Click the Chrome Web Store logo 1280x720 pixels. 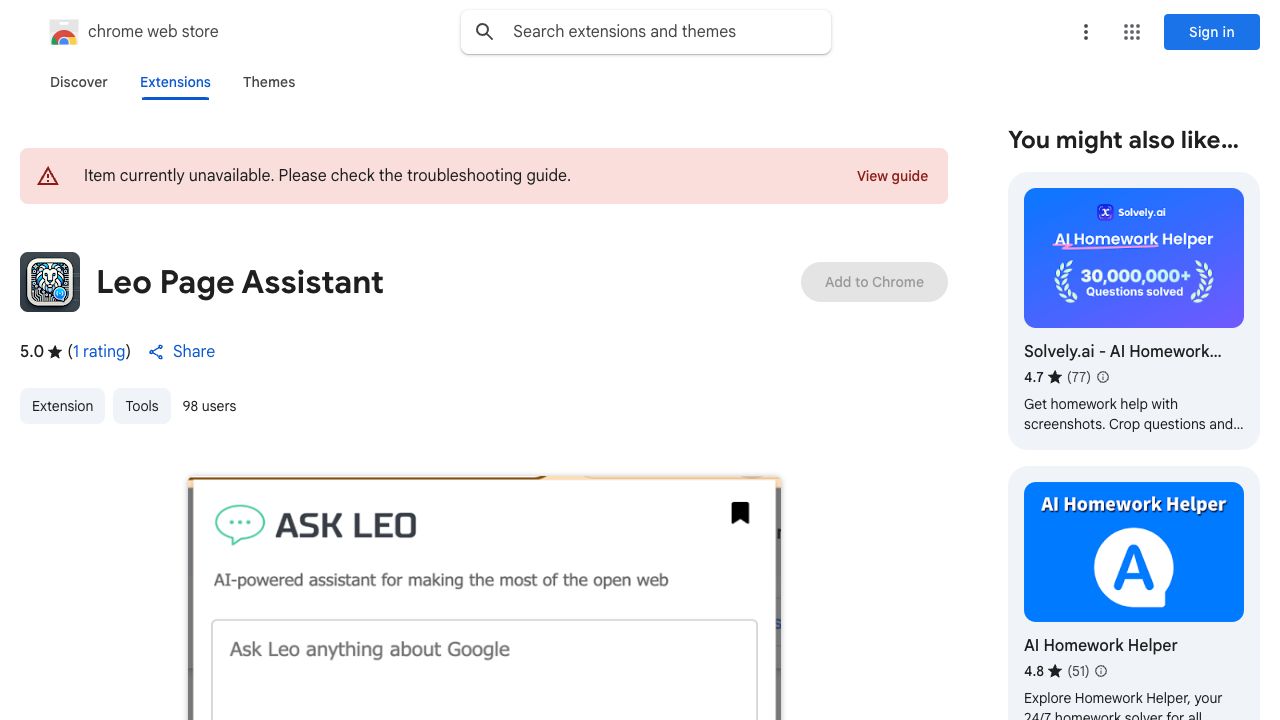pos(64,32)
